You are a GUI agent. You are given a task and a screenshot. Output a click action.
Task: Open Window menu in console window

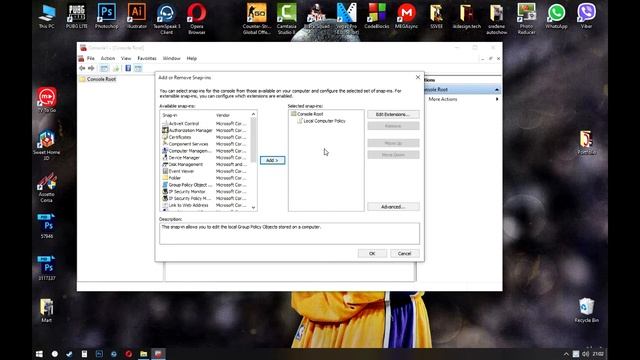171,58
